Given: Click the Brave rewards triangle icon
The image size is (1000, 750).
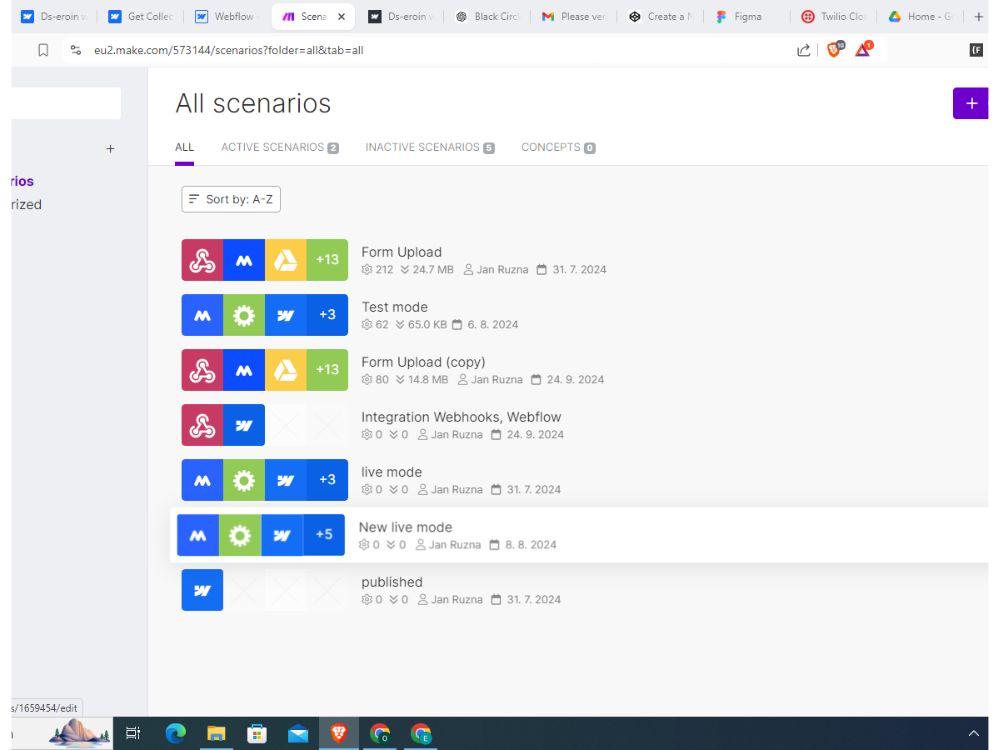Looking at the screenshot, I should (x=863, y=50).
